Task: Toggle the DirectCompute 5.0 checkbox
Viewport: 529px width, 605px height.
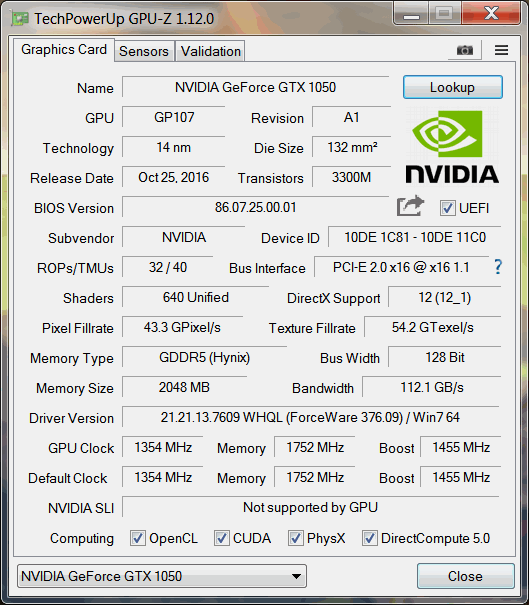Action: tap(370, 538)
